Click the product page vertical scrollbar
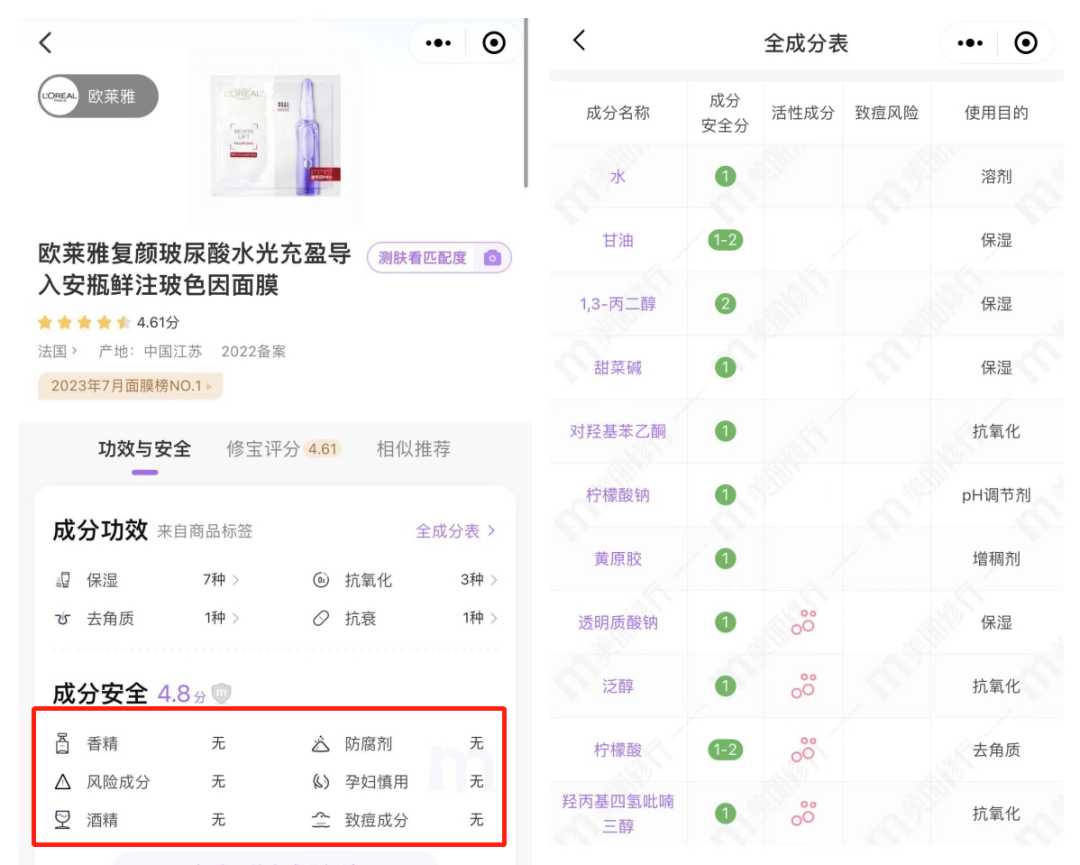 pyautogui.click(x=526, y=103)
